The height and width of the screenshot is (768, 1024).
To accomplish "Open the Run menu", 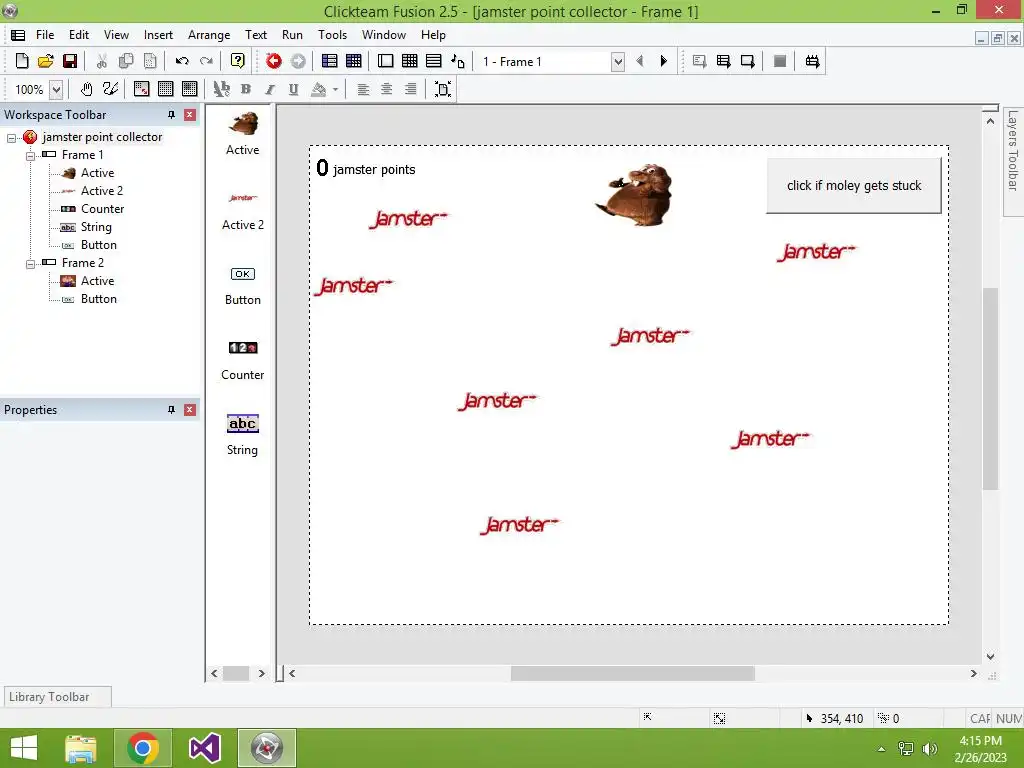I will pos(292,35).
